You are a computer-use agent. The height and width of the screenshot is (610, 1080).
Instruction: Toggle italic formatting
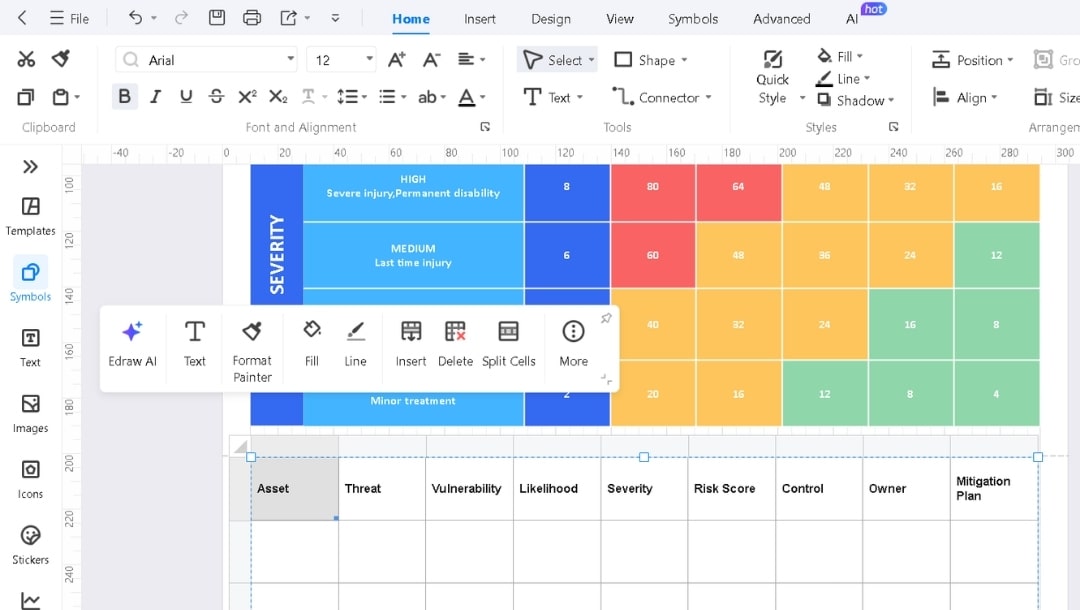[x=153, y=96]
